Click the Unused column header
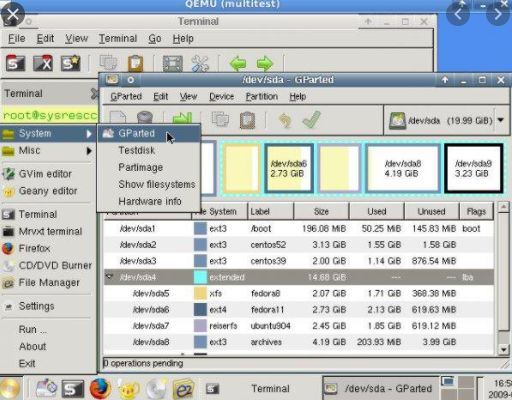 pyautogui.click(x=432, y=211)
